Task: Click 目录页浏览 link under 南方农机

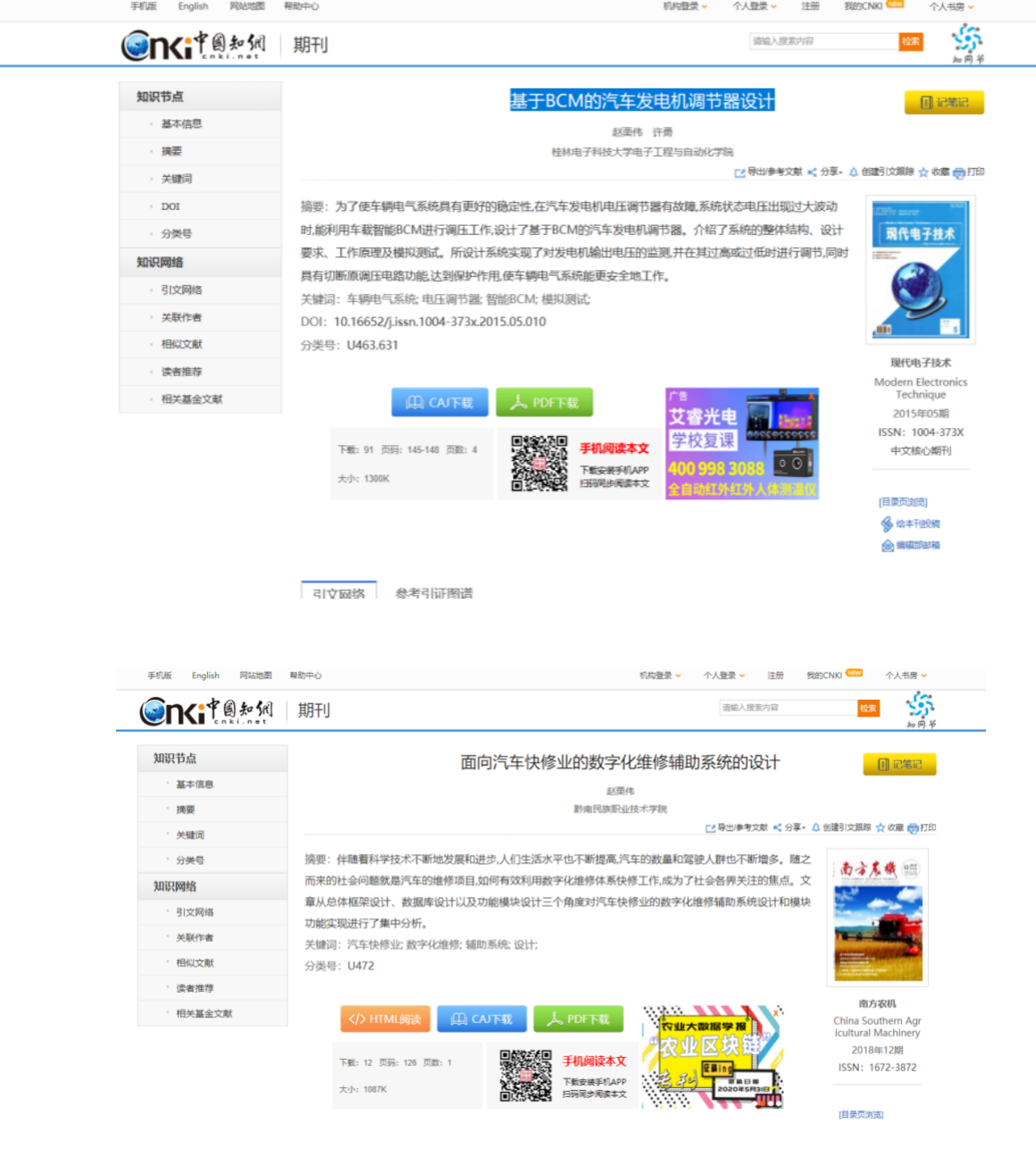Action: point(861,1114)
